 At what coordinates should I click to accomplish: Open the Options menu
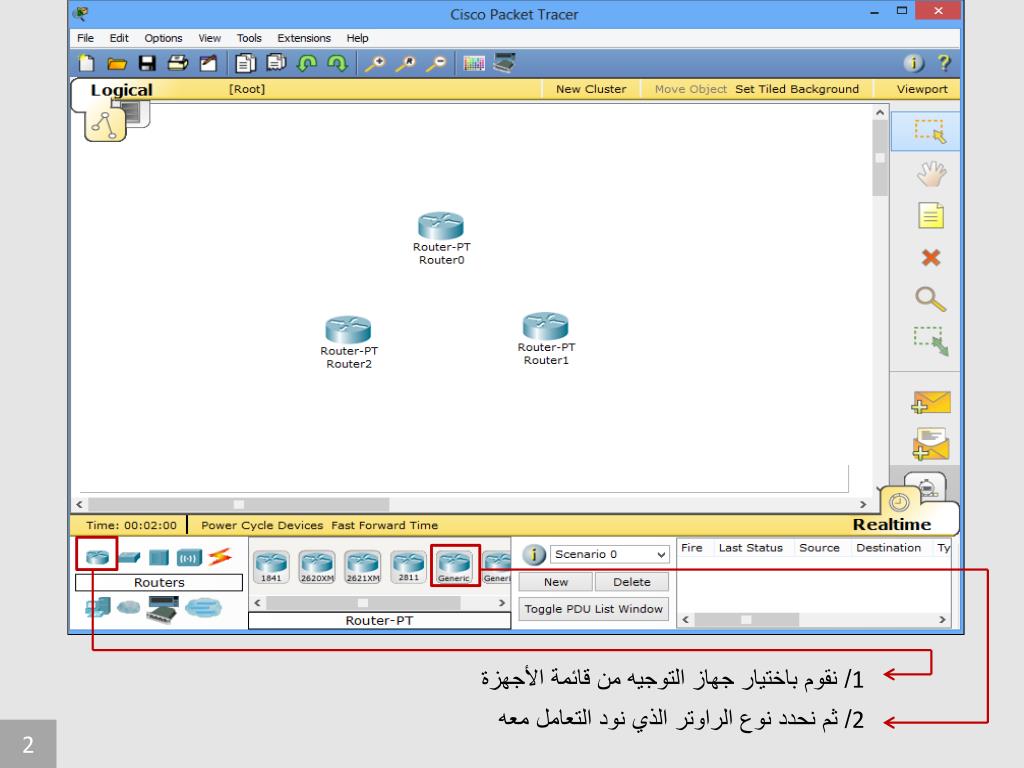coord(163,38)
